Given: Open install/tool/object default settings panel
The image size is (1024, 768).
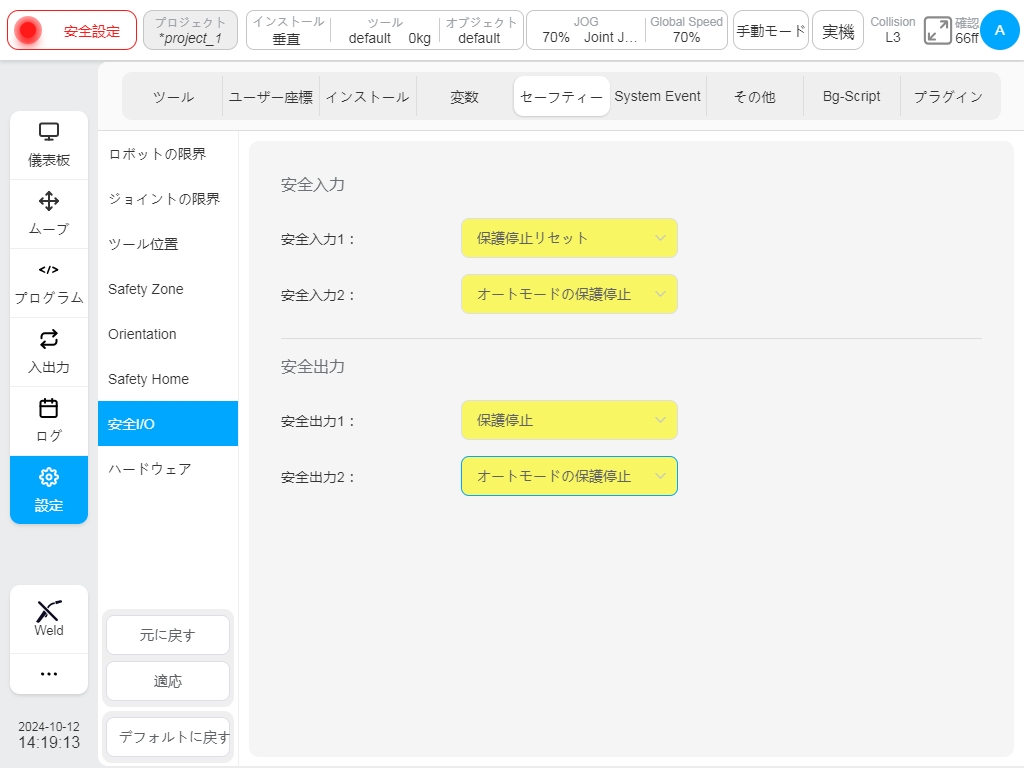Looking at the screenshot, I should (385, 30).
